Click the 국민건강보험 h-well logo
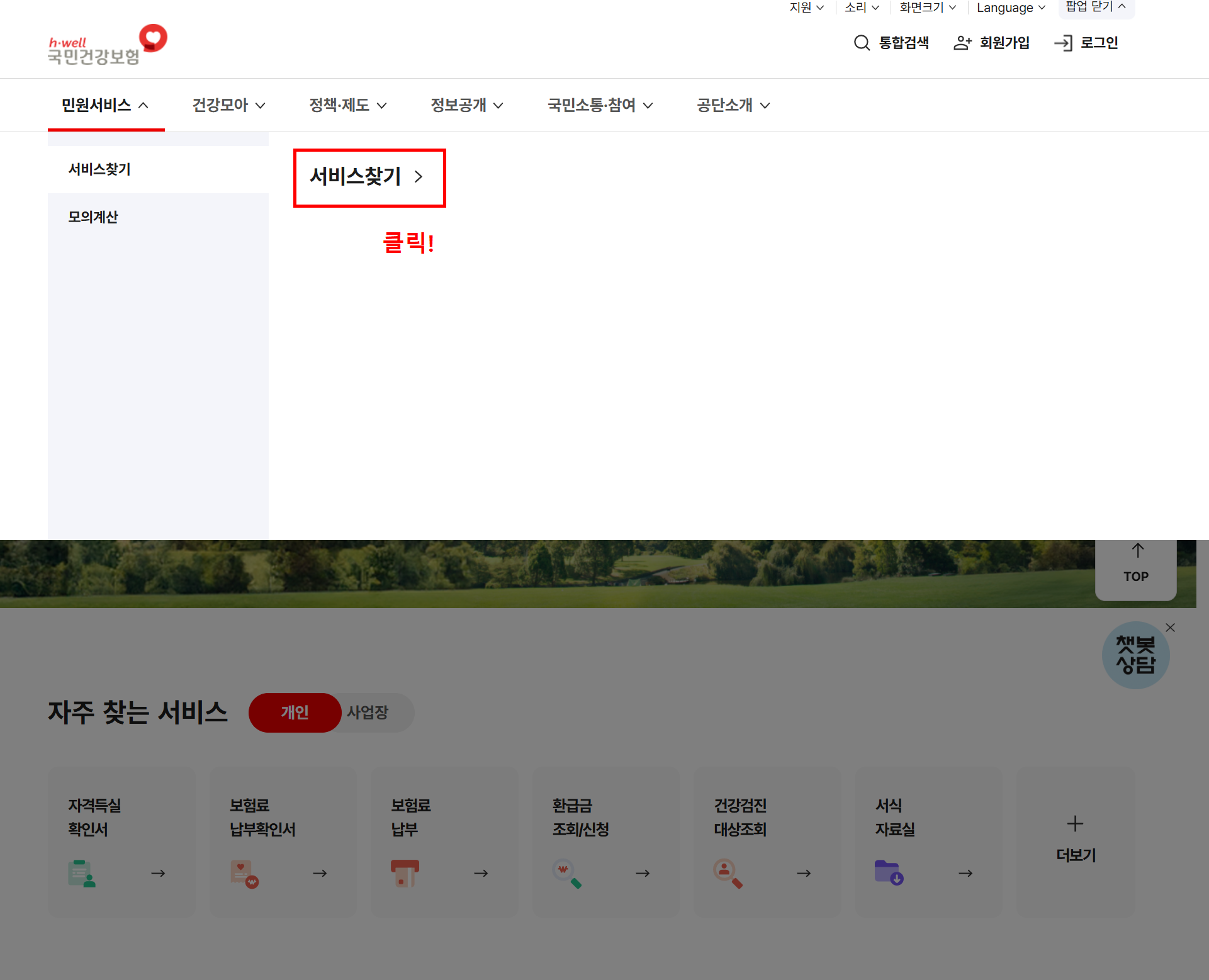 (108, 45)
